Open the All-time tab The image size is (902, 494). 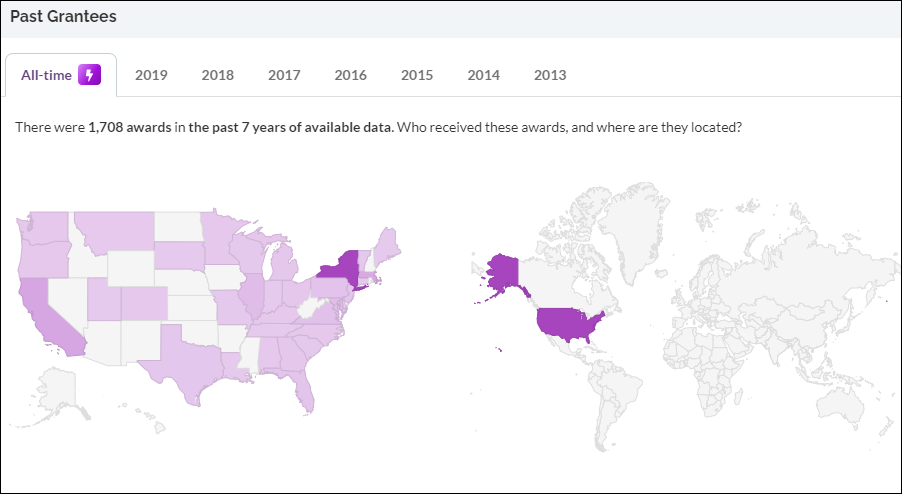pos(47,75)
